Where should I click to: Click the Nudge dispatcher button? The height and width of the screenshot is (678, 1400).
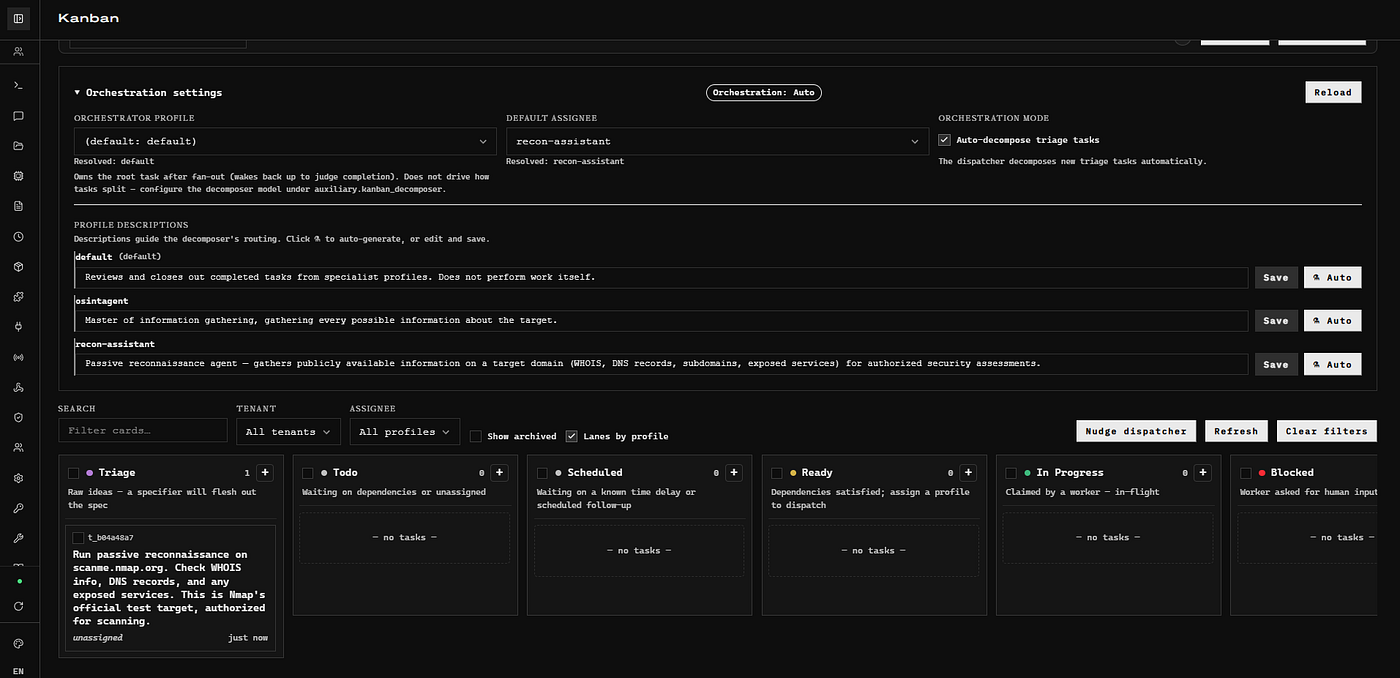1136,431
